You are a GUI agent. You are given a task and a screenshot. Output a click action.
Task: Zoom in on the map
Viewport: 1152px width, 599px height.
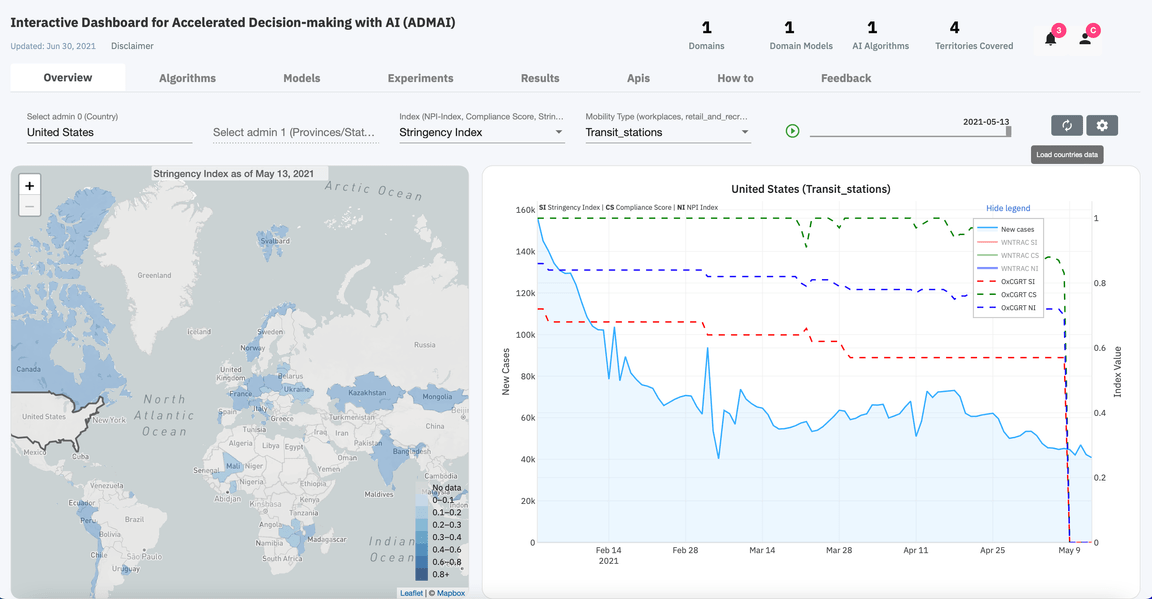click(30, 185)
